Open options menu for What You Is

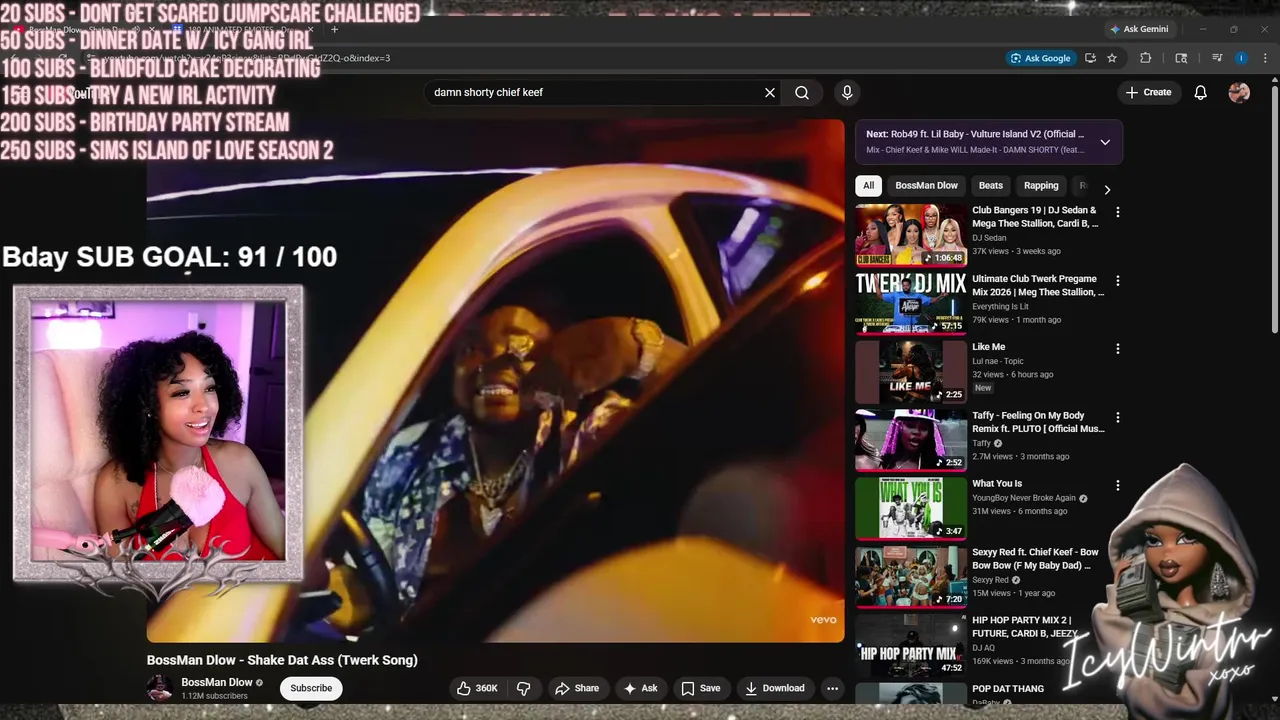point(1118,485)
